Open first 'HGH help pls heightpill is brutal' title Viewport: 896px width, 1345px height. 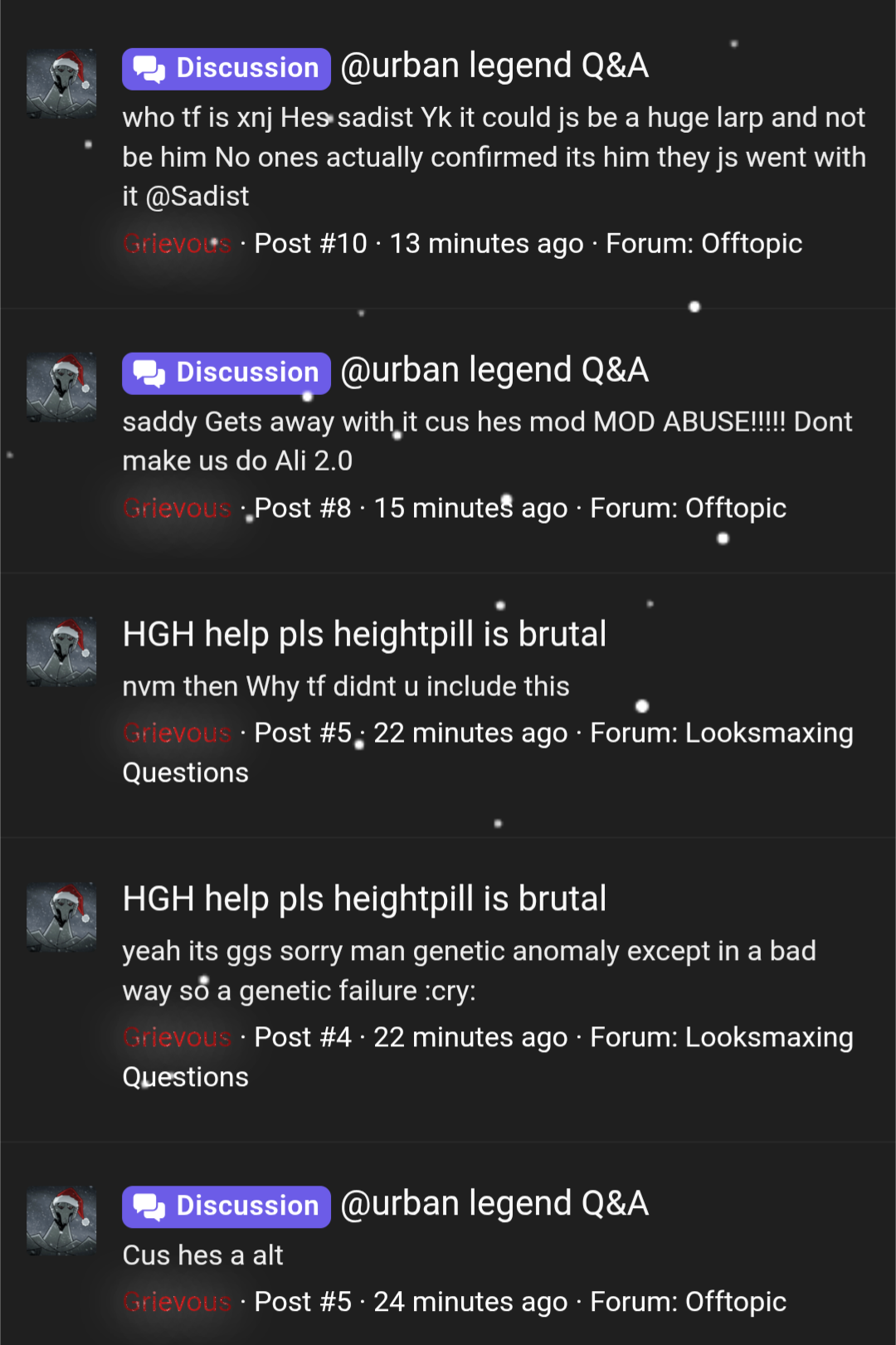point(364,635)
